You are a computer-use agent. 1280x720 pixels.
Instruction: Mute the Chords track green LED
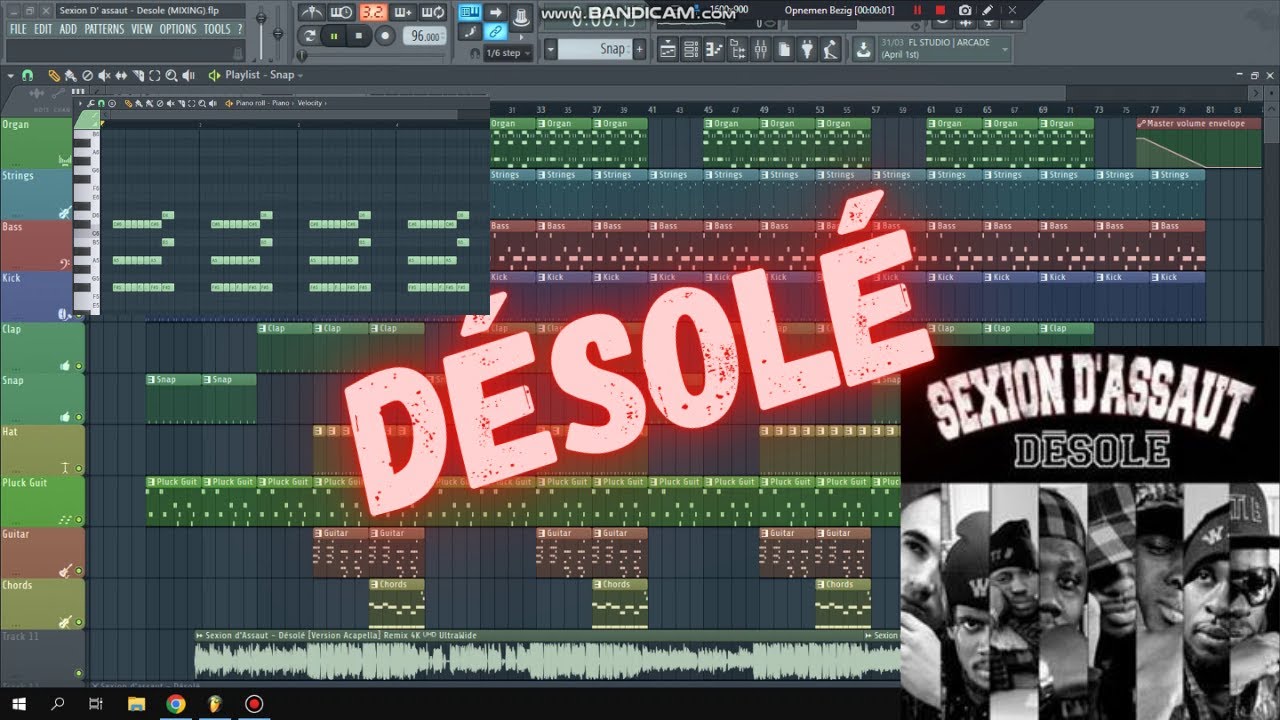click(x=79, y=622)
